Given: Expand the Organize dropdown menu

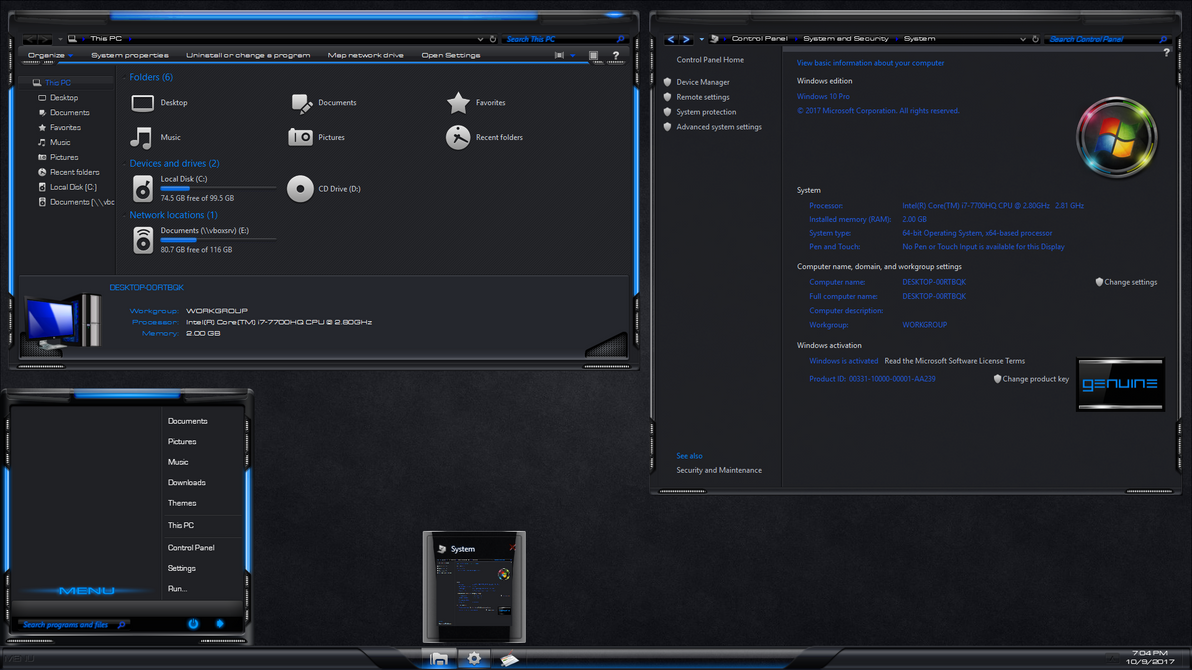Looking at the screenshot, I should 50,56.
